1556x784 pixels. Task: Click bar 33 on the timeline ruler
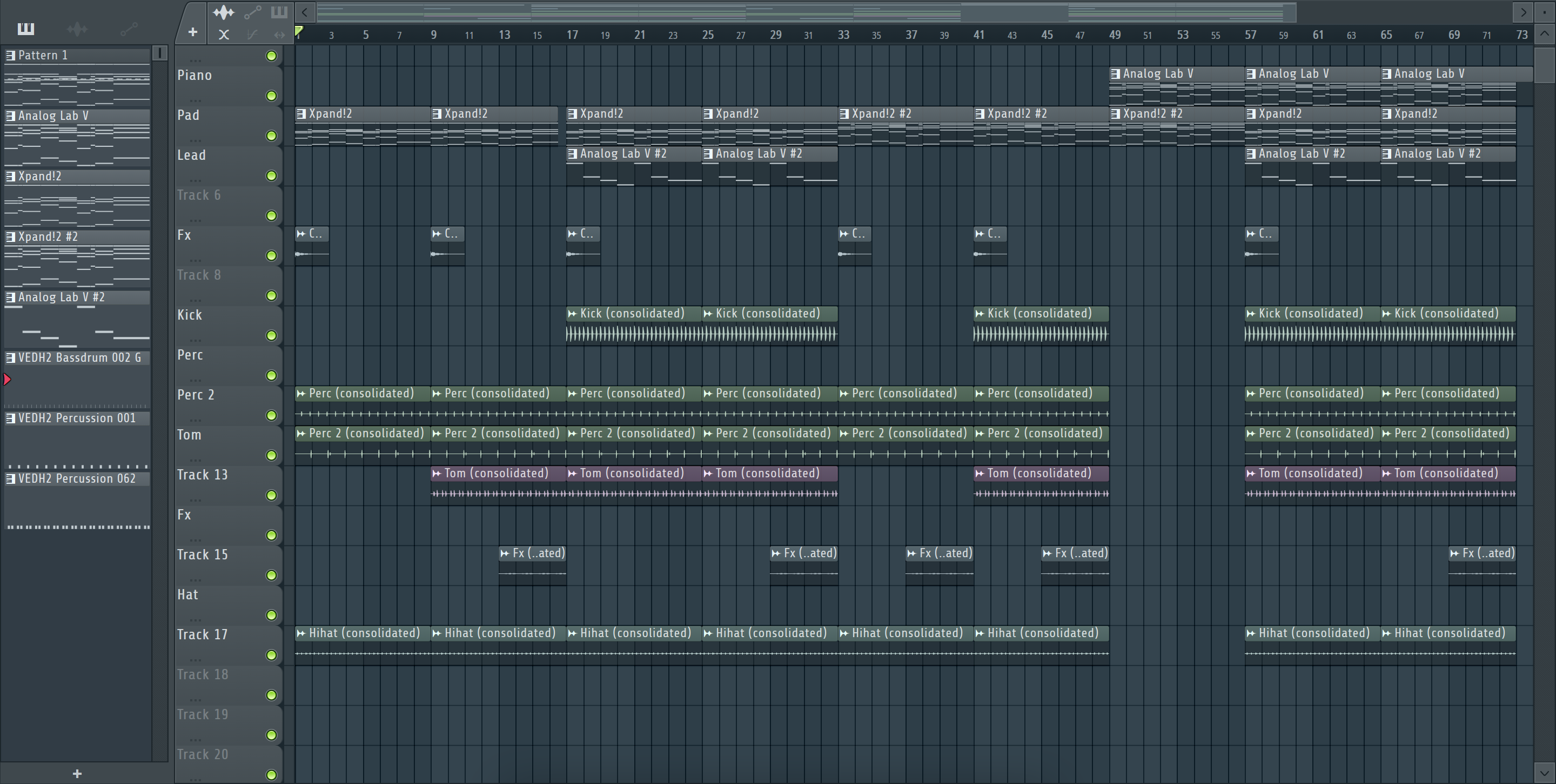(x=843, y=35)
